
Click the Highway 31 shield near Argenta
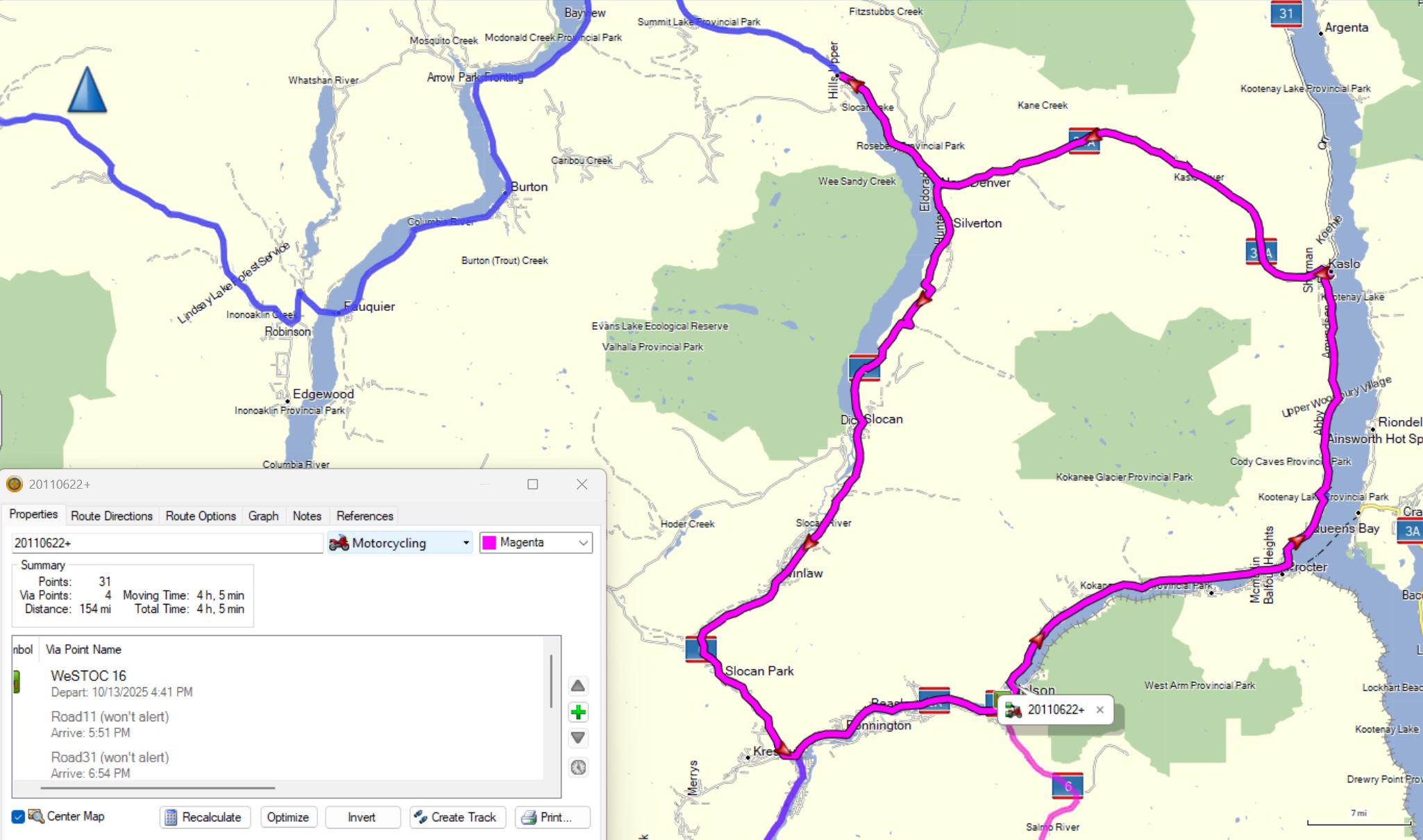point(1286,14)
